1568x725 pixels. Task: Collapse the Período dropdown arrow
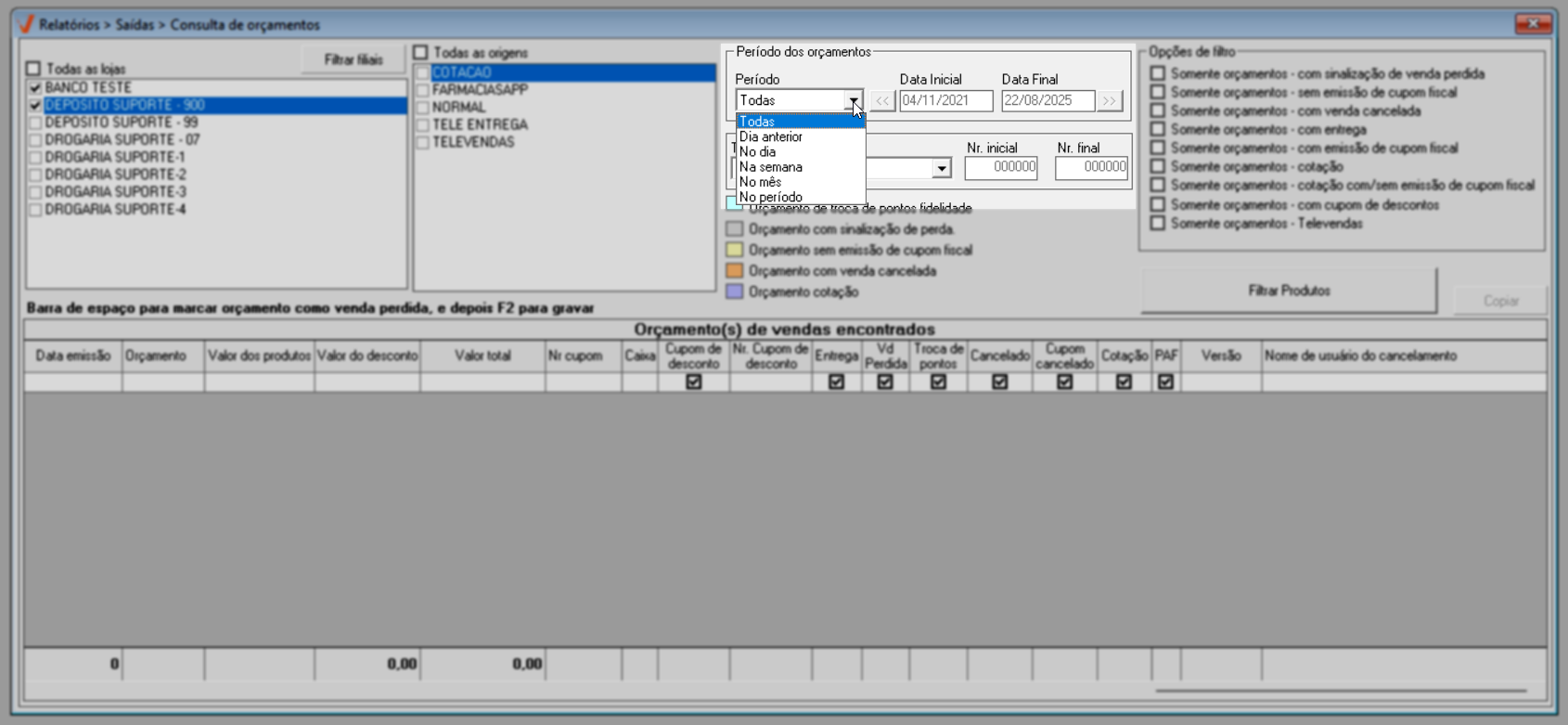(x=854, y=100)
